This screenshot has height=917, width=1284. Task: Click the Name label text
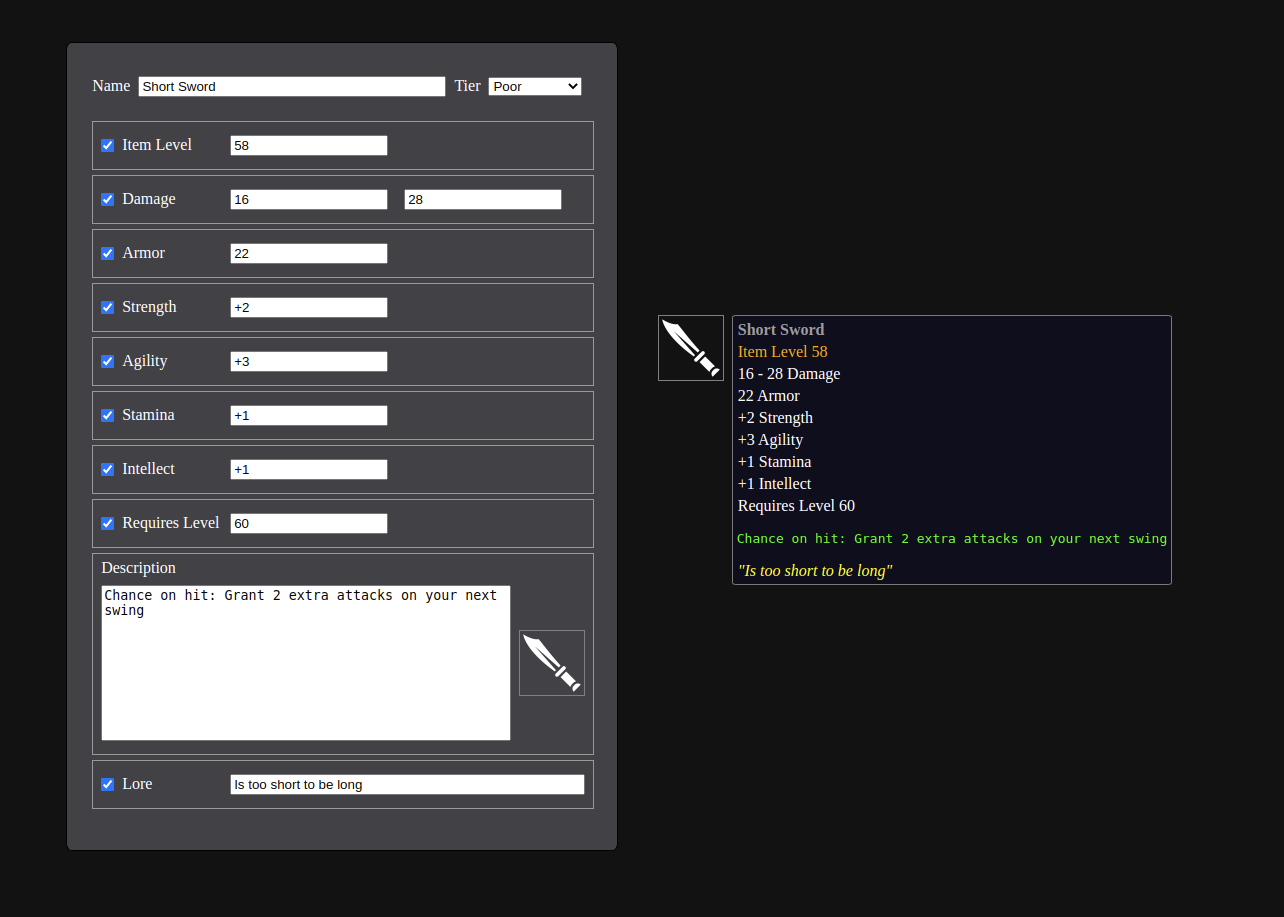click(111, 86)
